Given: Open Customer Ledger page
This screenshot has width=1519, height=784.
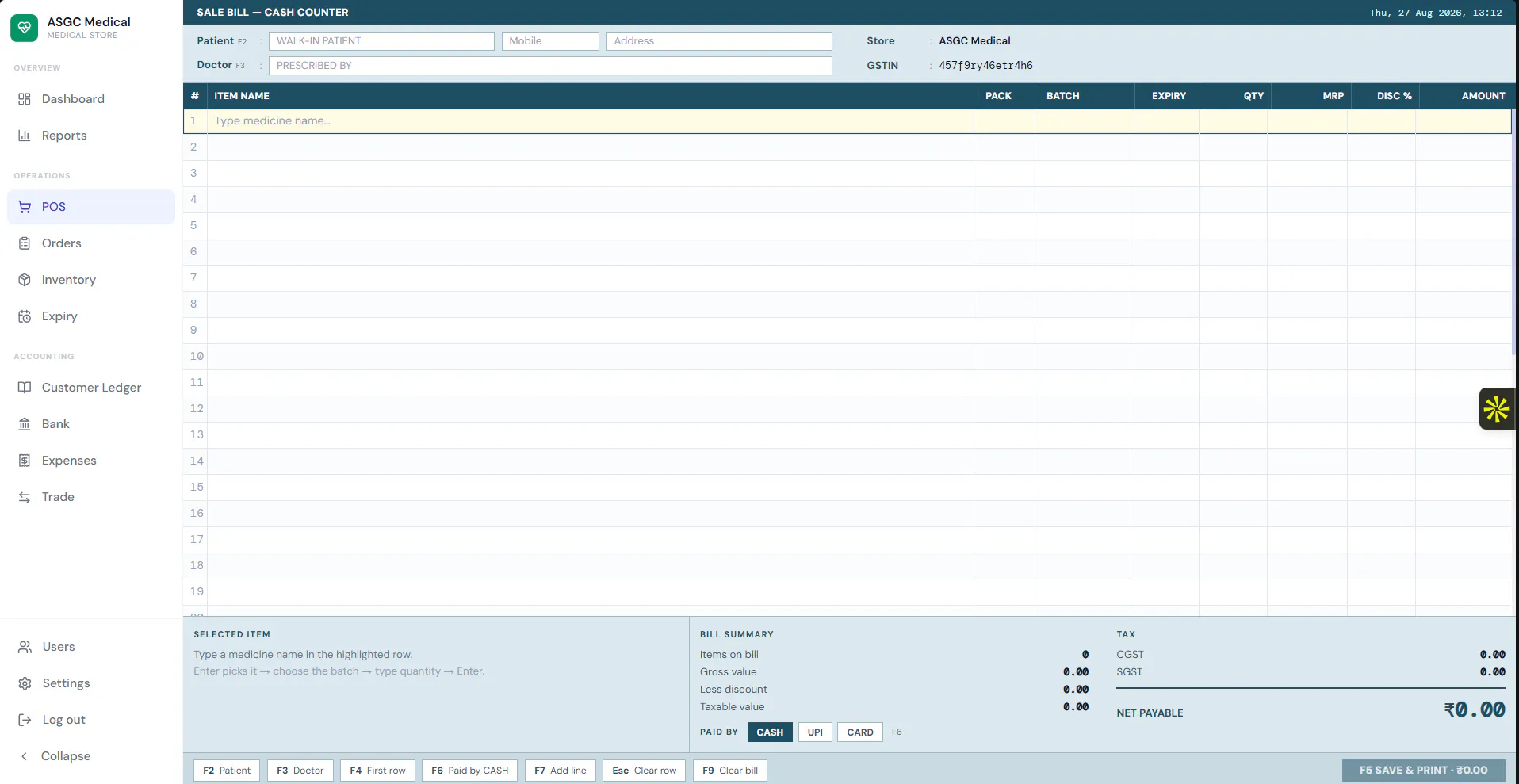Looking at the screenshot, I should (x=91, y=388).
